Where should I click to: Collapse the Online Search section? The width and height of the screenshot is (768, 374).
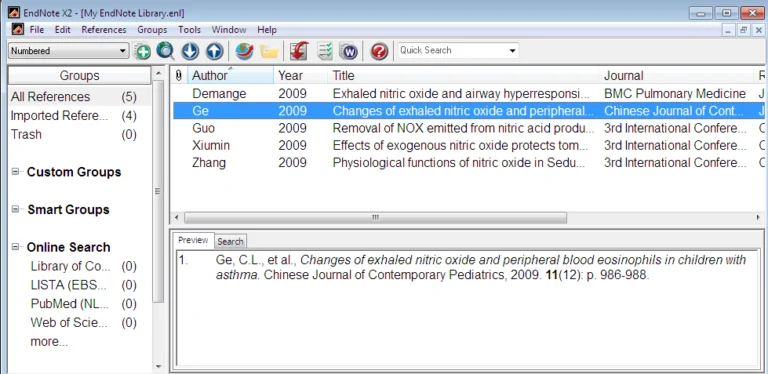click(16, 247)
